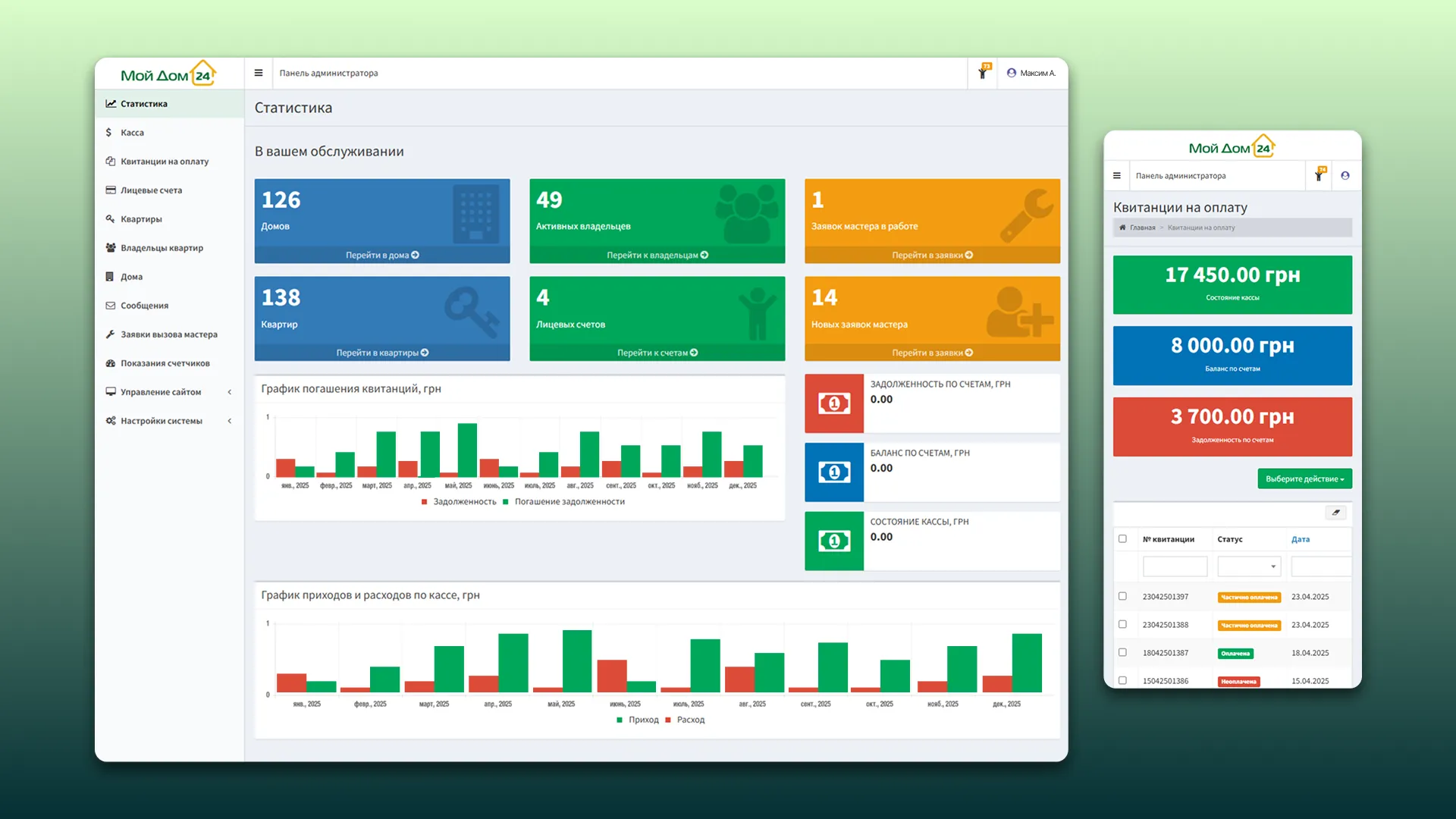Click the blue account balance money icon
The height and width of the screenshot is (819, 1456).
833,472
